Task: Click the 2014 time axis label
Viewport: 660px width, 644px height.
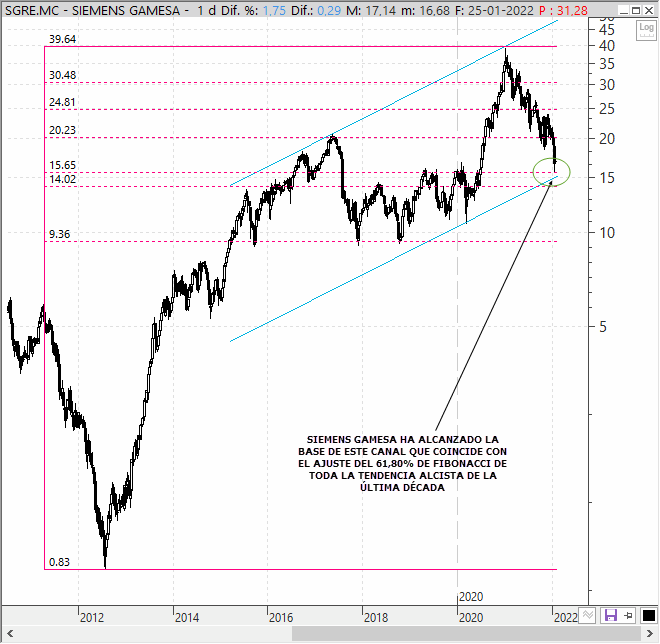Action: tap(187, 617)
